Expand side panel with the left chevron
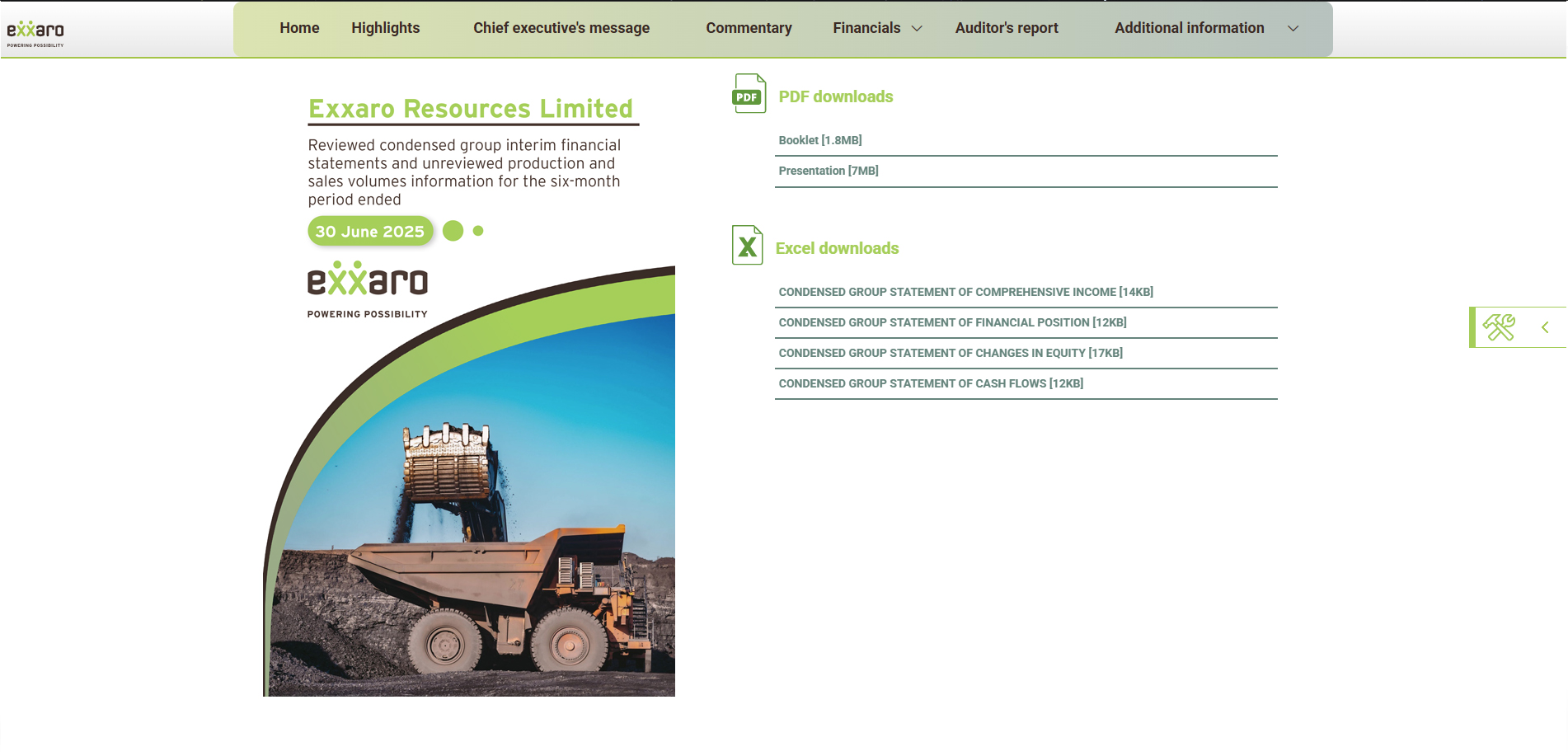This screenshot has height=756, width=1568. click(x=1545, y=327)
